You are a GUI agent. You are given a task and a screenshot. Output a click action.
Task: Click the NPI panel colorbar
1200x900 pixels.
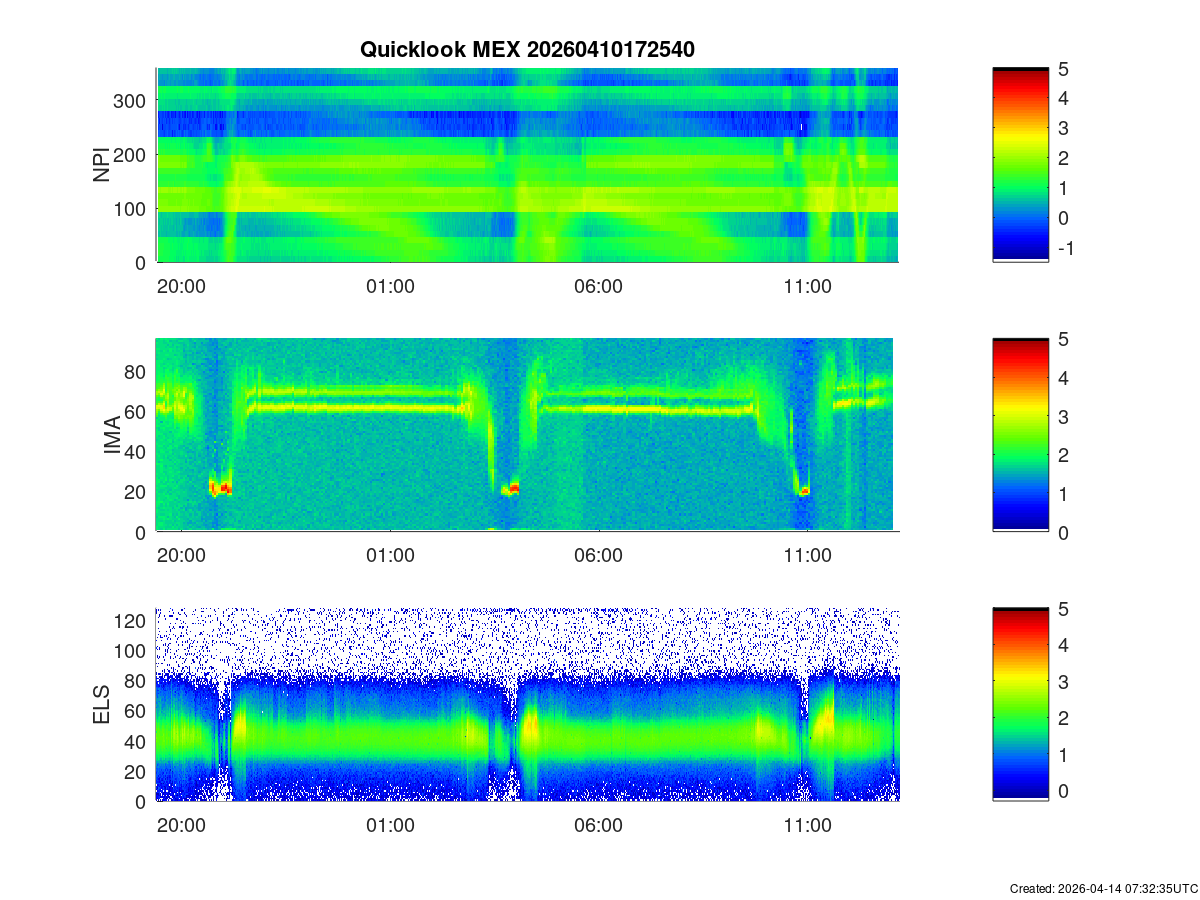coord(1020,165)
